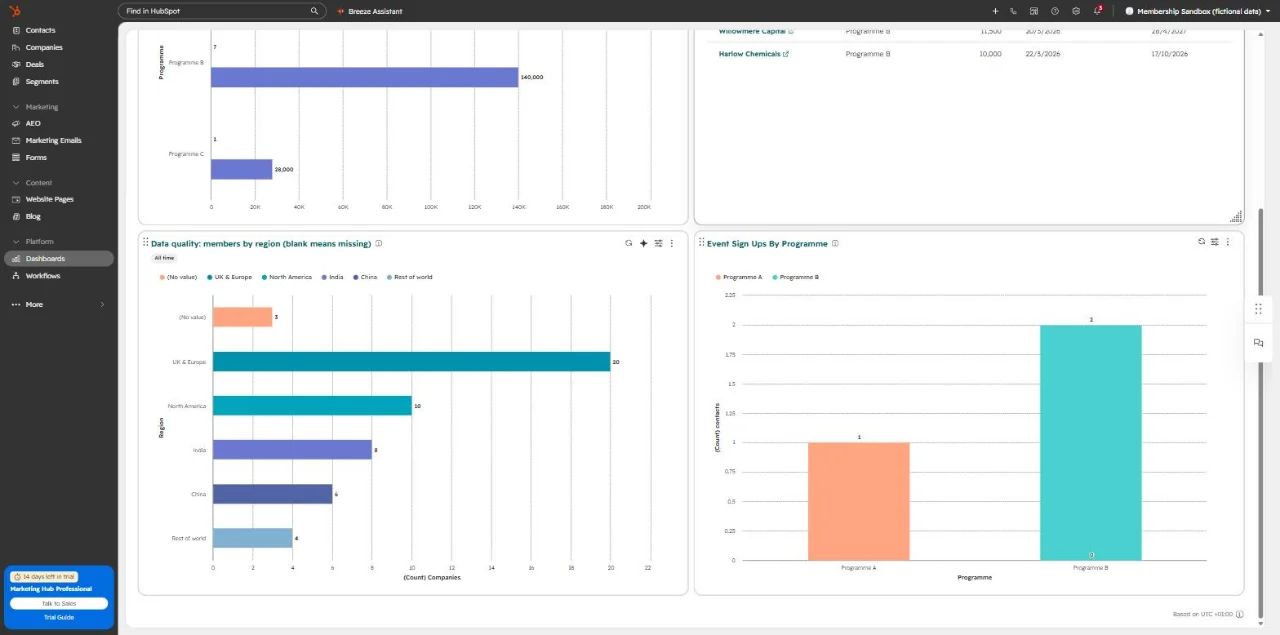Click the grid dots icon on right edge

coord(1258,309)
